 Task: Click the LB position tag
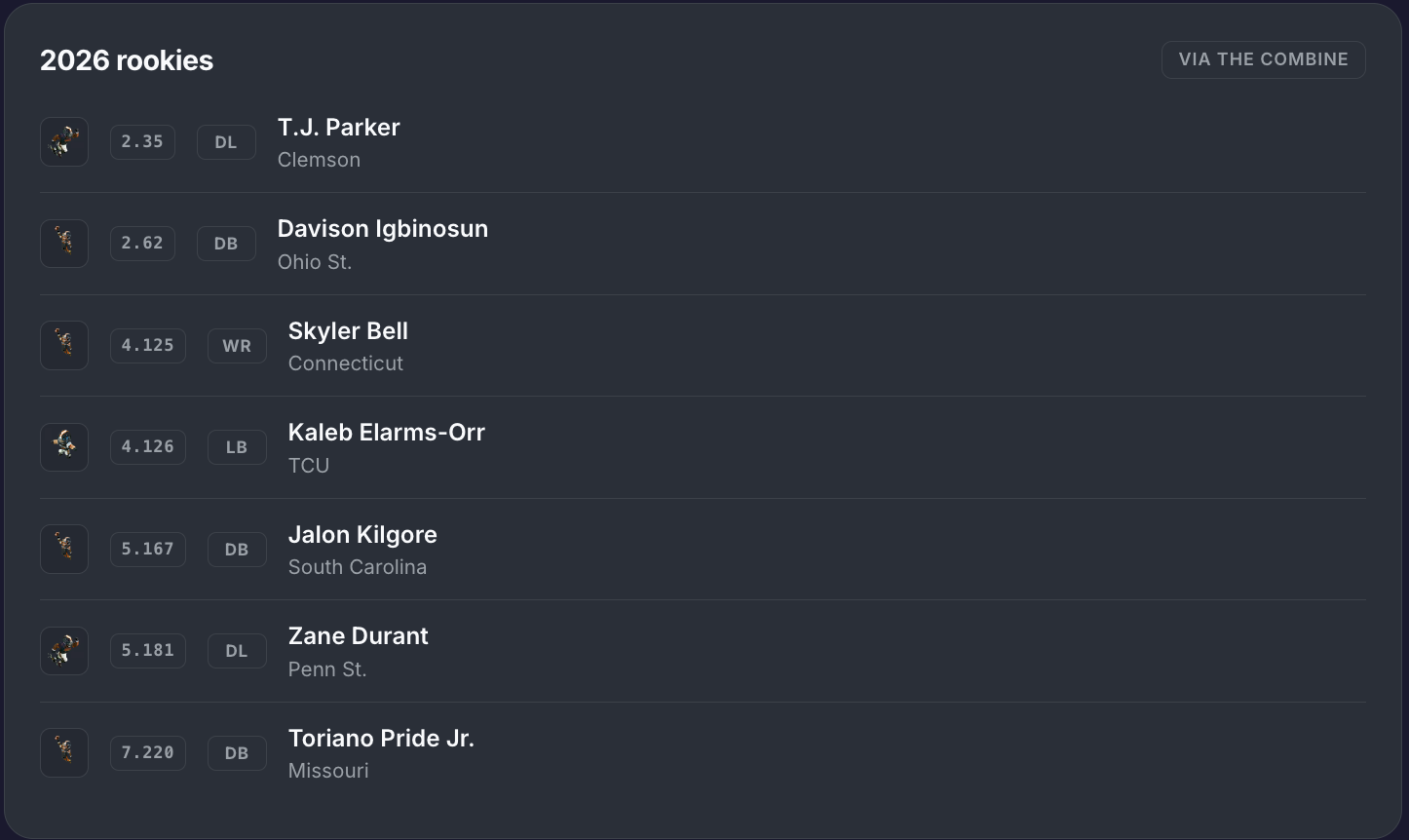click(237, 447)
